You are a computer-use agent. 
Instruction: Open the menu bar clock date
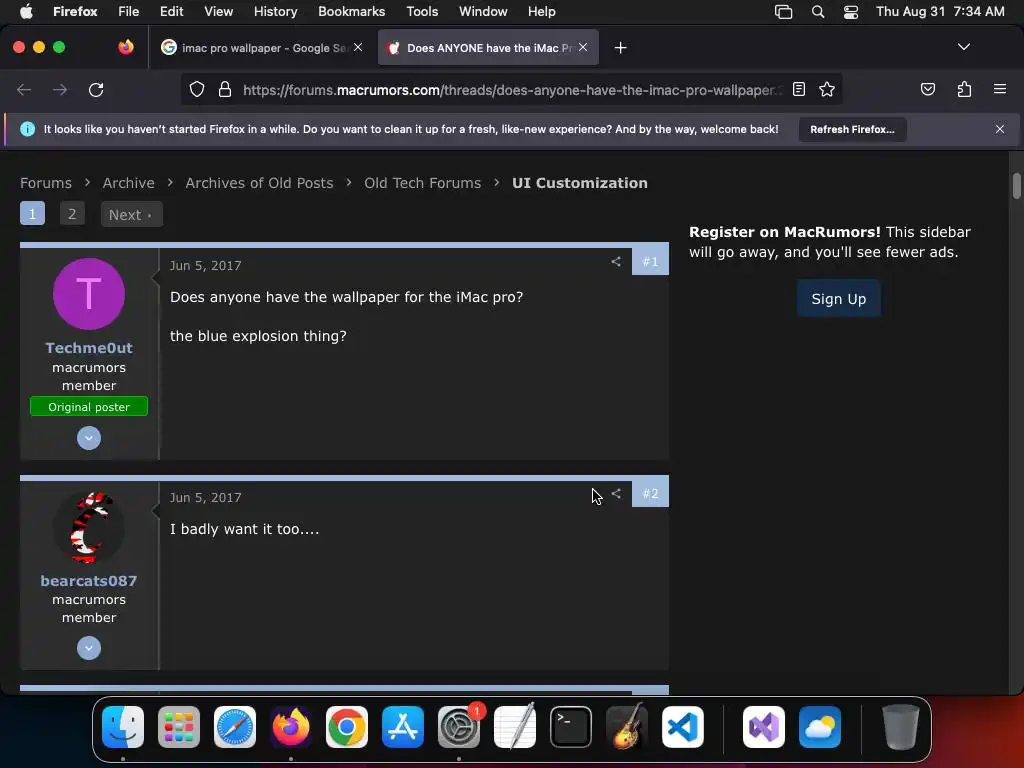(x=940, y=11)
